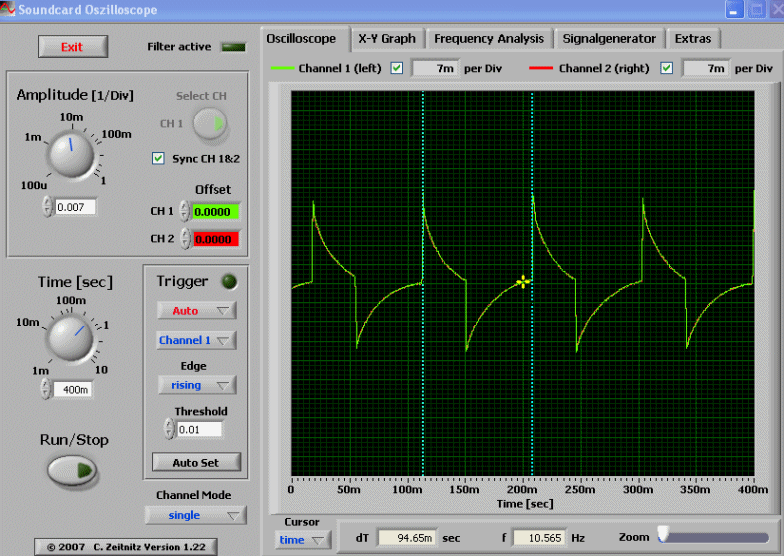
Task: Click the Filter active indicator LED
Action: click(234, 48)
